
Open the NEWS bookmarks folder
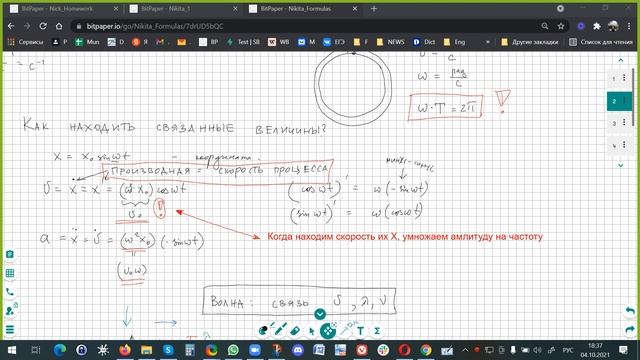[391, 42]
